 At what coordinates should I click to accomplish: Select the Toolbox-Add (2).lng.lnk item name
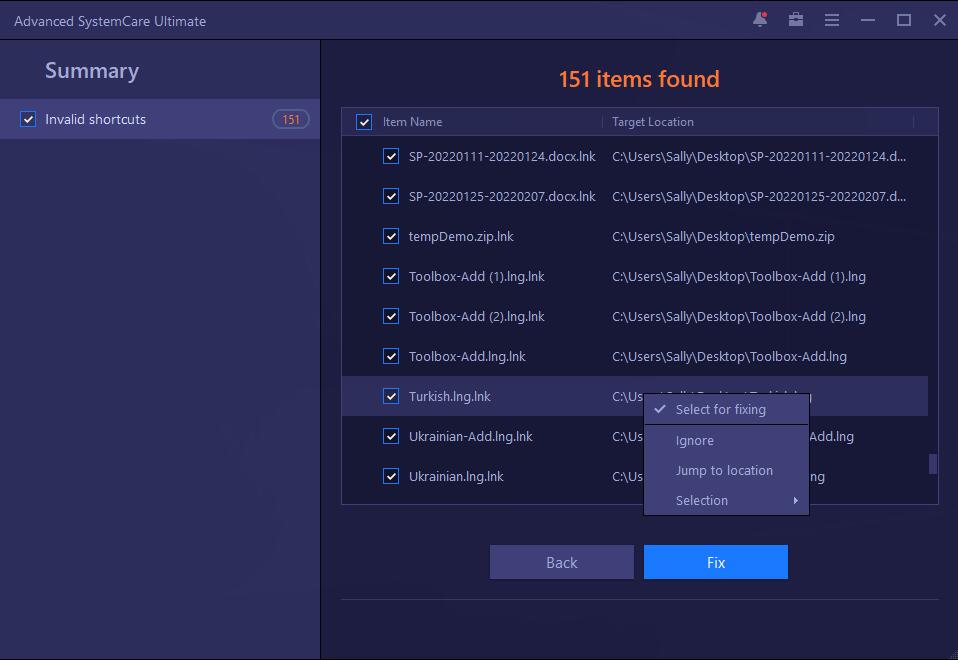(x=477, y=317)
